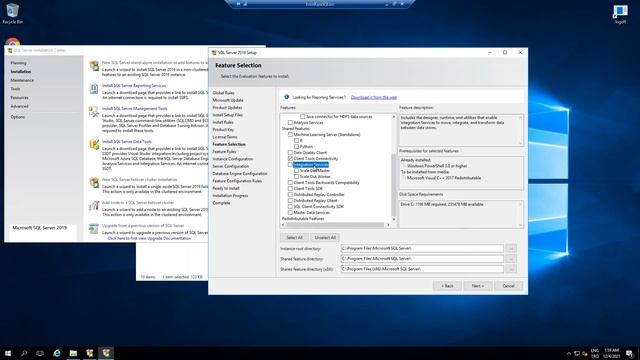Click the Management Tools icon in Installation Center
Screen dimensions: 640x360
pyautogui.click(x=94, y=111)
